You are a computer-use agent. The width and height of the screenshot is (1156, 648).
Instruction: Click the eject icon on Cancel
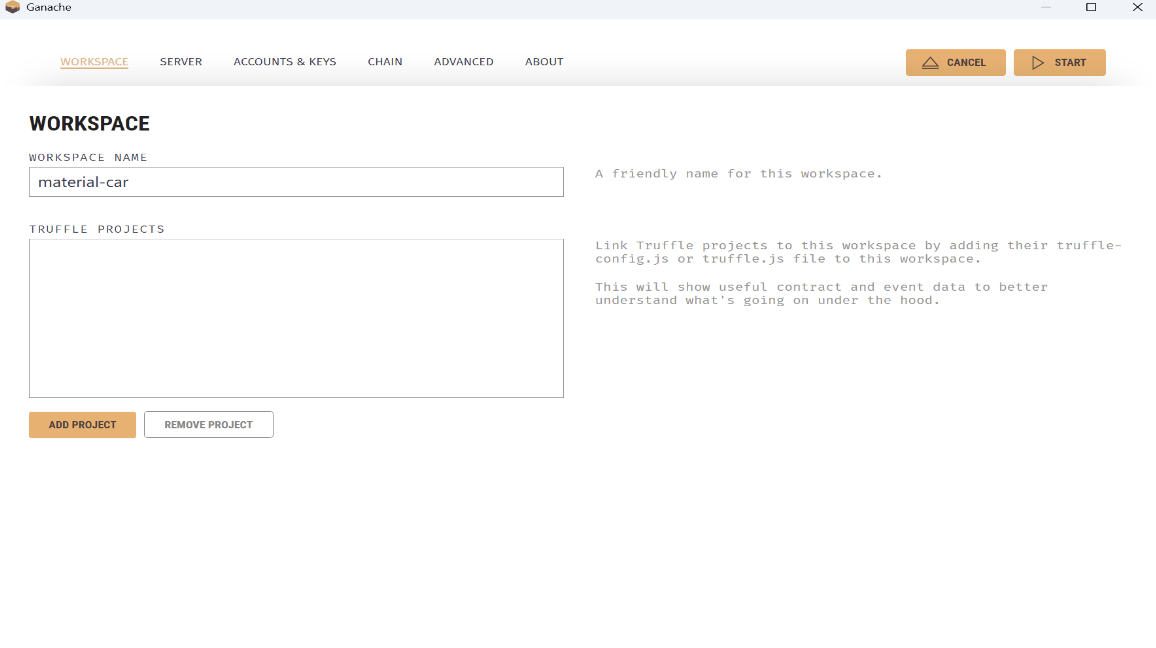pyautogui.click(x=930, y=63)
